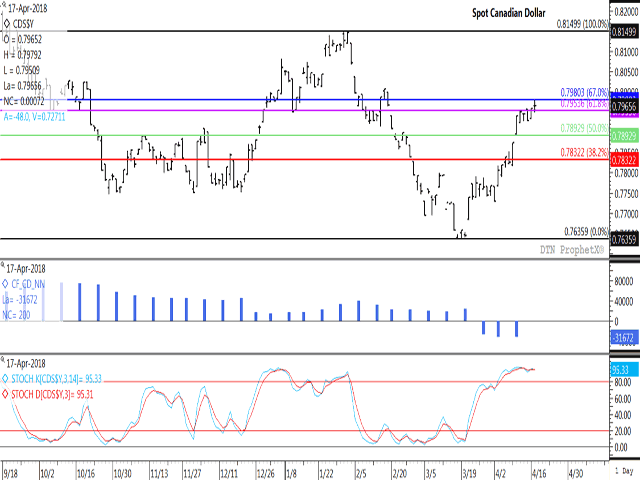640x480 pixels.
Task: Click the 0.76359 black price tag on axis
Action: coord(624,239)
